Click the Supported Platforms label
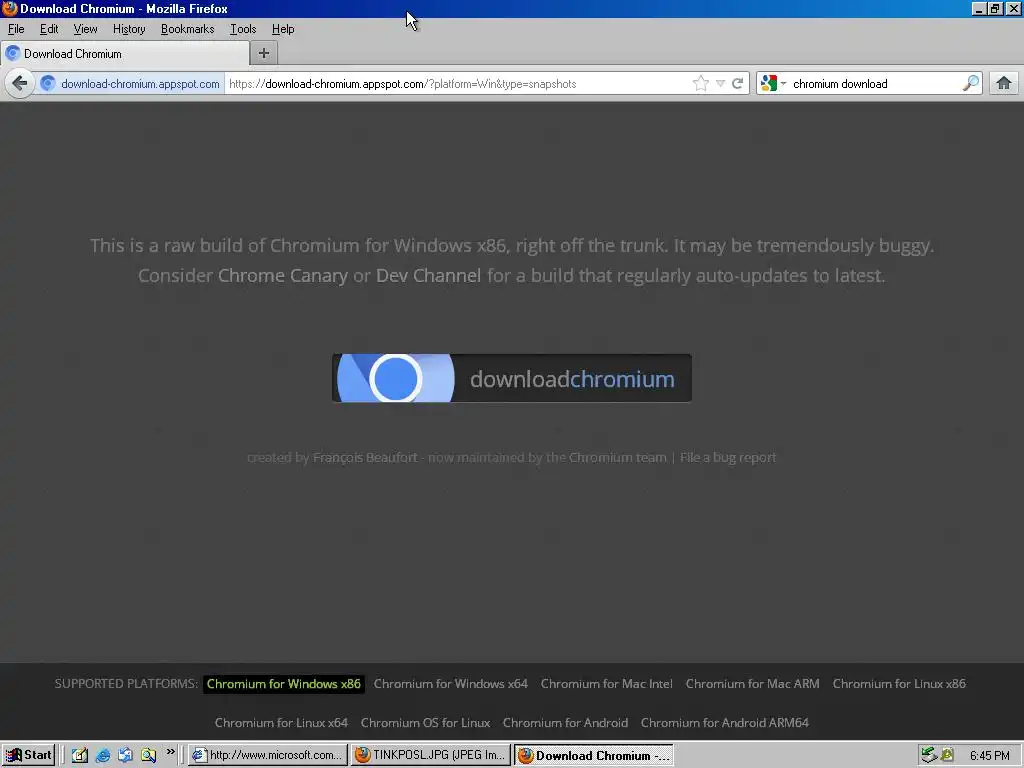 tap(126, 684)
